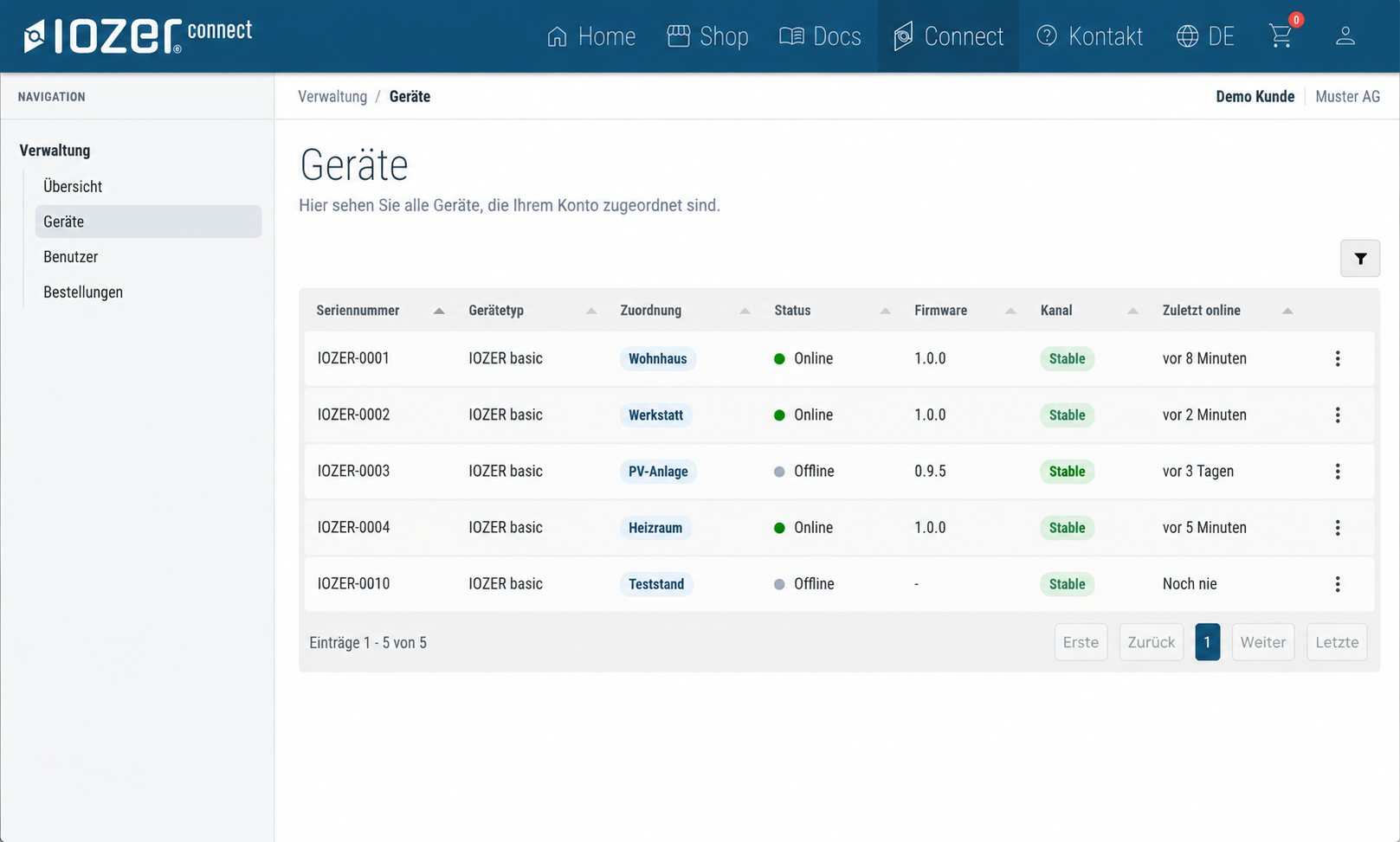Click 'vor 8 Minuten' last-online cell

1204,358
